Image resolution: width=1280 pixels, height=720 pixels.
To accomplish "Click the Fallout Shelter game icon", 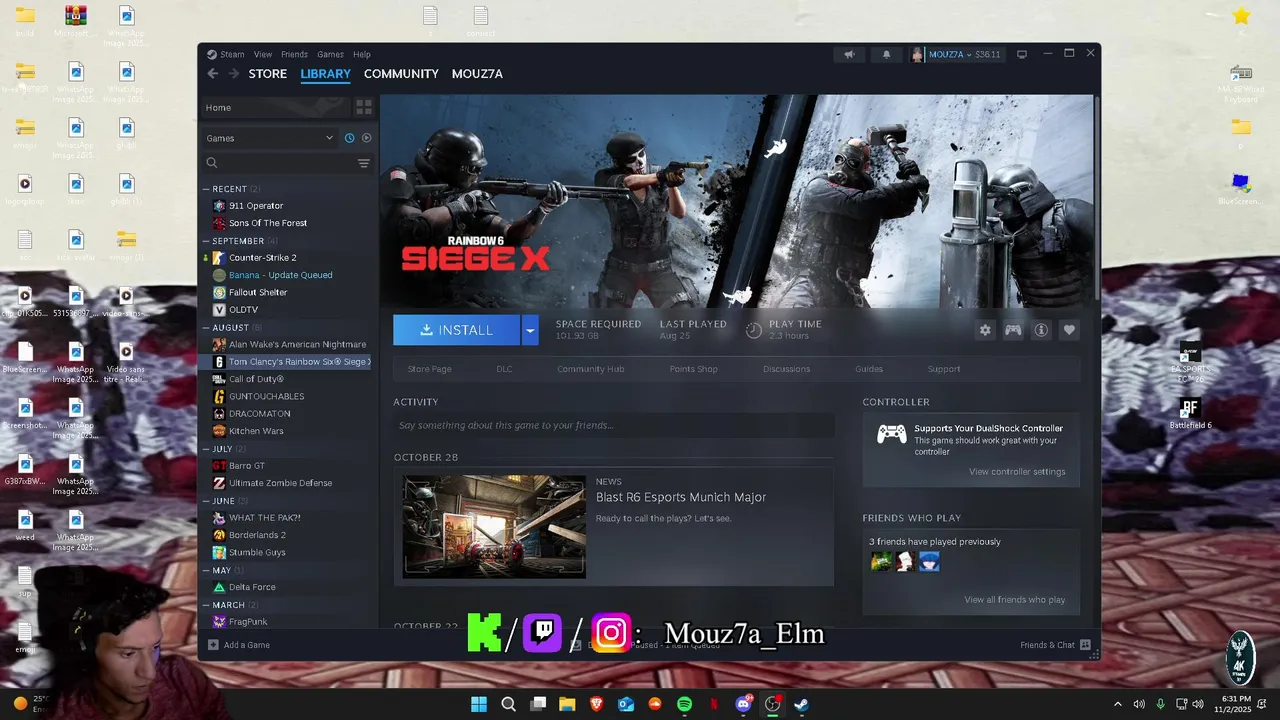I will 219,293.
